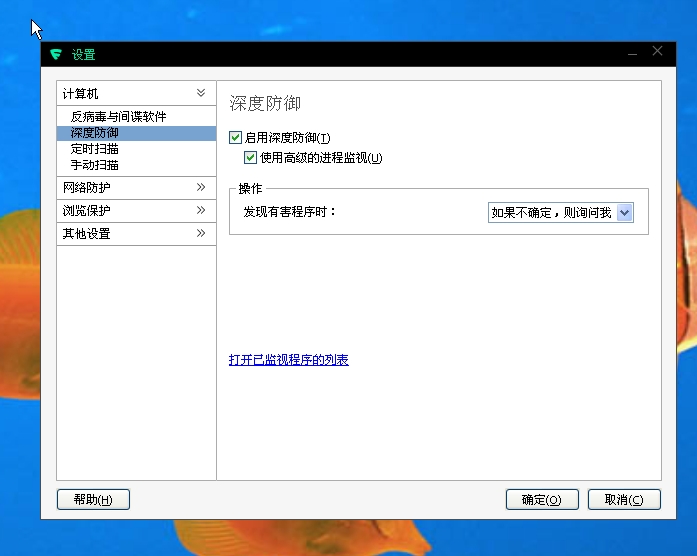
Task: Toggle the 启用深度防御 checkbox
Action: coord(236,138)
